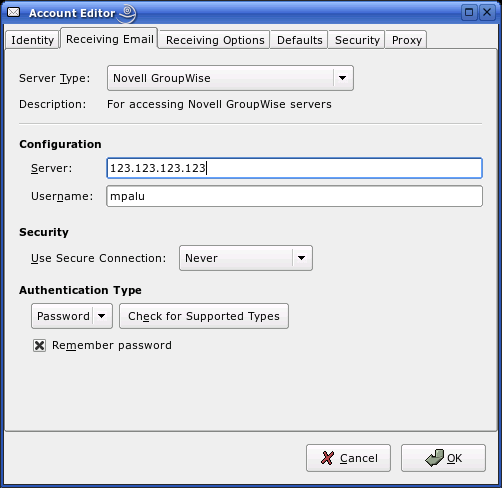
Task: Open the Receiving Options tab
Action: [215, 40]
